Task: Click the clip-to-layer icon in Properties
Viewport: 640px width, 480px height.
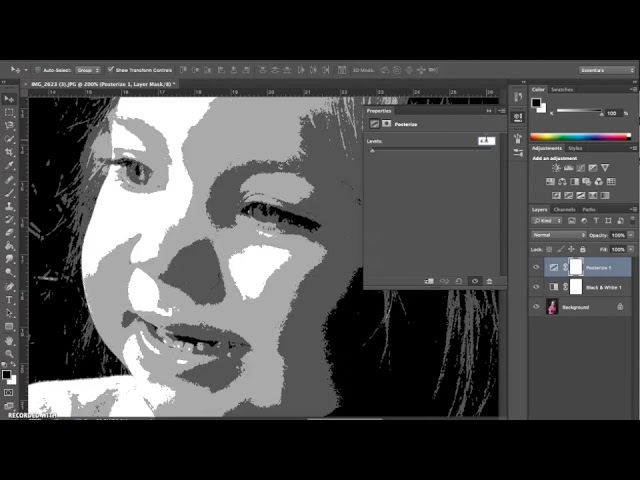Action: (429, 281)
